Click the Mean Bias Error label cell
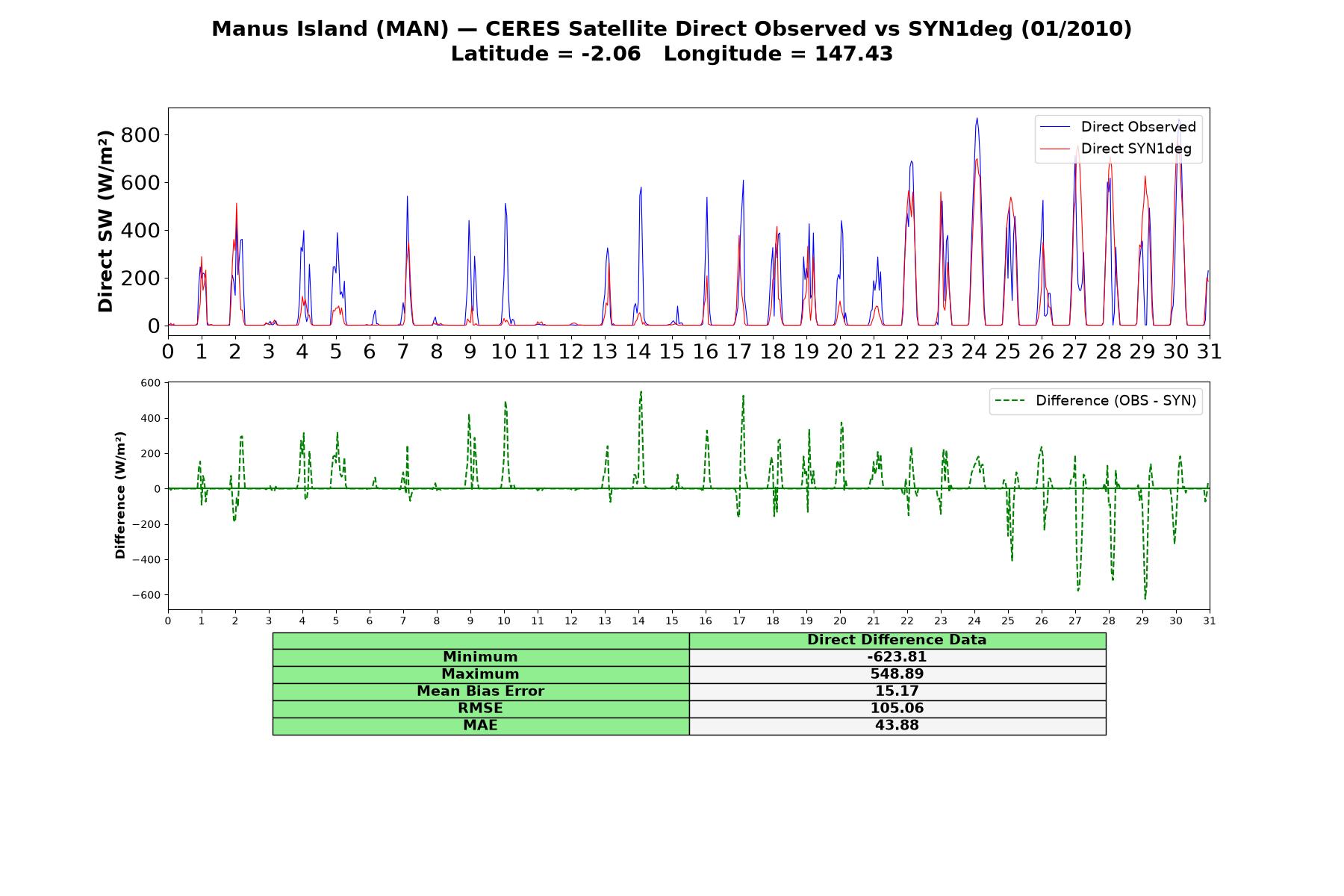This screenshot has width=1344, height=896. coord(481,691)
